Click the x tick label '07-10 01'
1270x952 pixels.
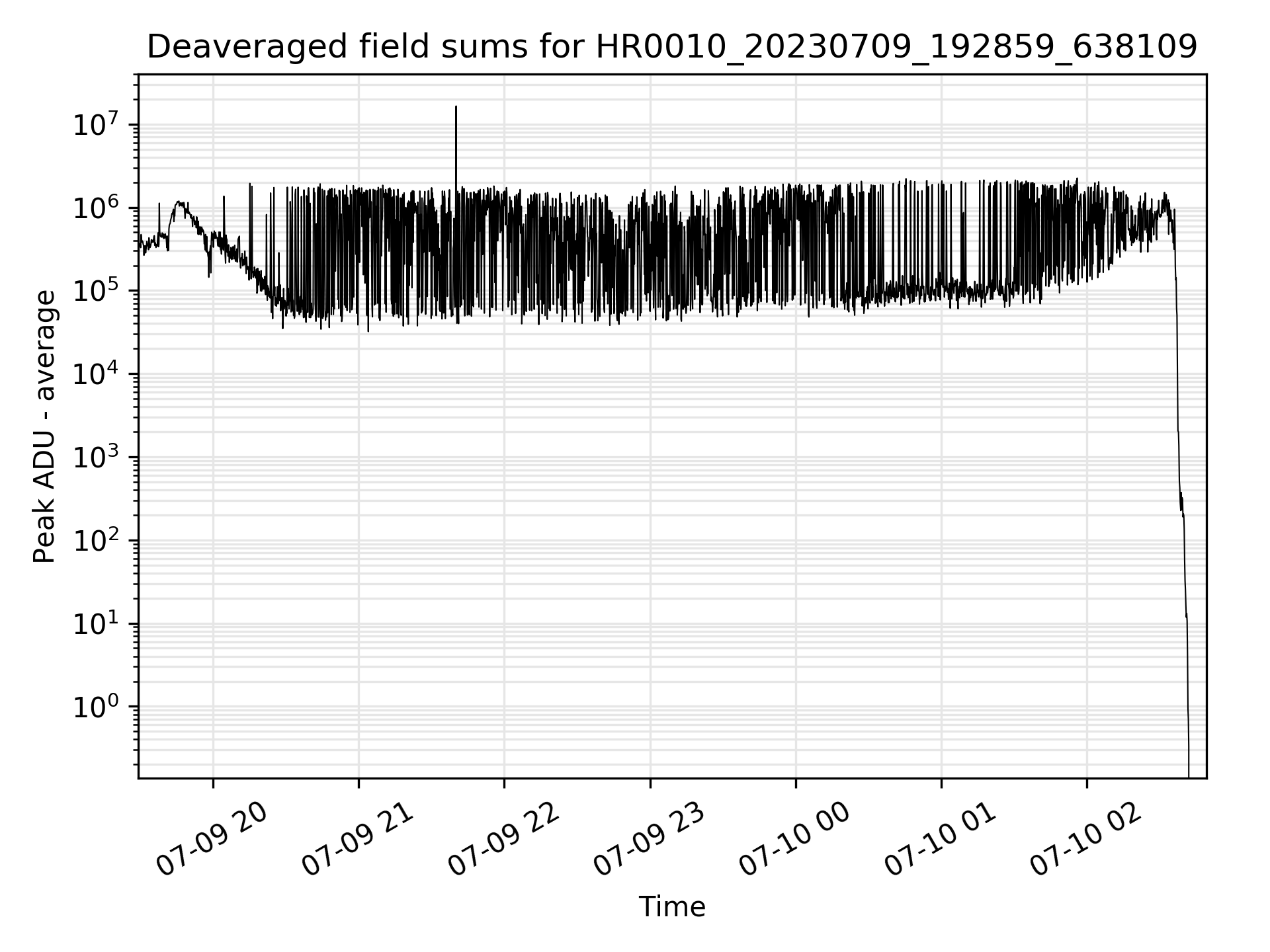(940, 840)
